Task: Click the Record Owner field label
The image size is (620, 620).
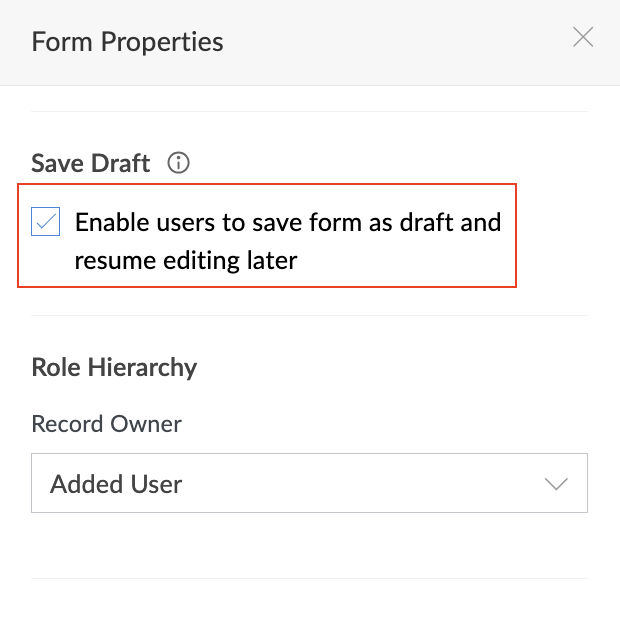Action: (106, 424)
